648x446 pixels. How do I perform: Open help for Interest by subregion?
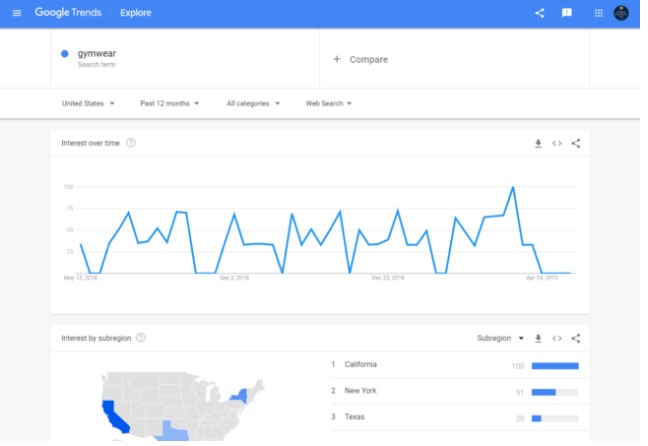pyautogui.click(x=141, y=338)
